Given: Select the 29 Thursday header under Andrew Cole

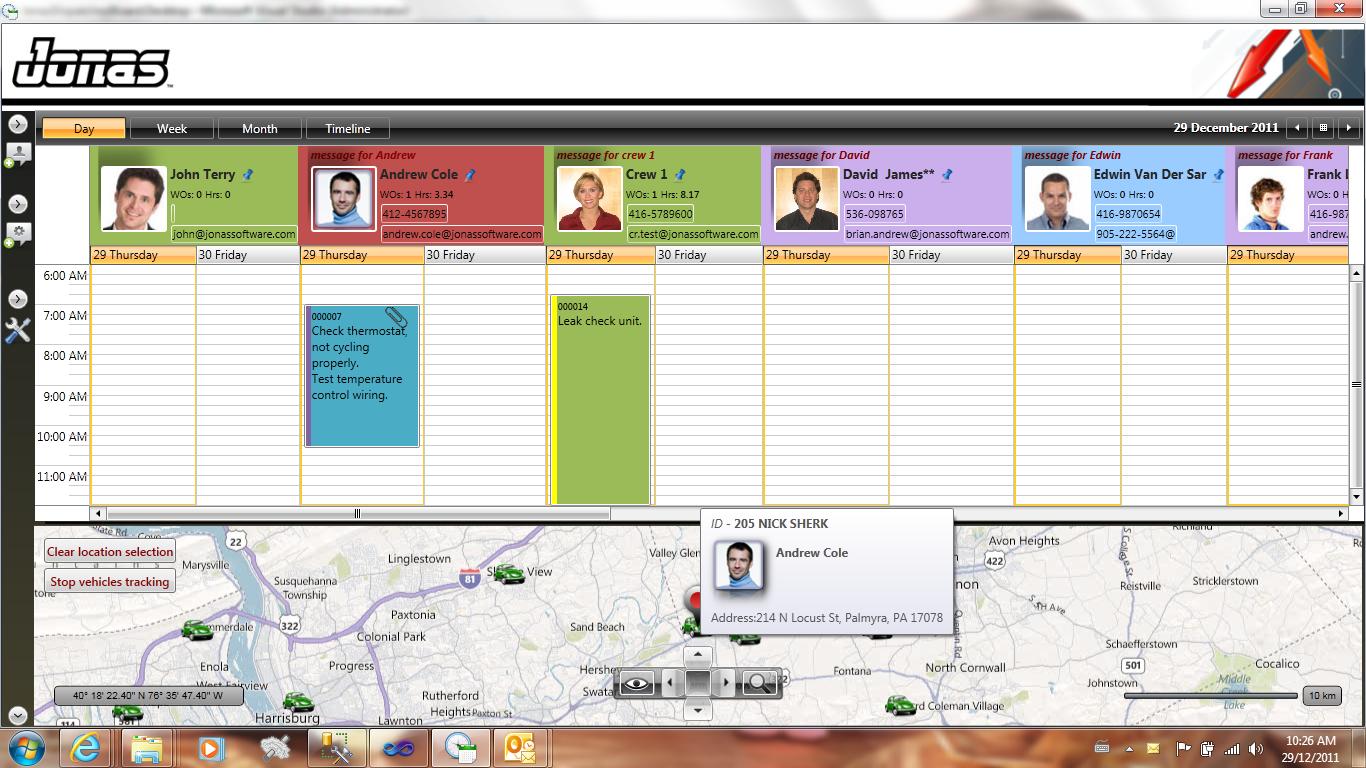Looking at the screenshot, I should pyautogui.click(x=362, y=255).
